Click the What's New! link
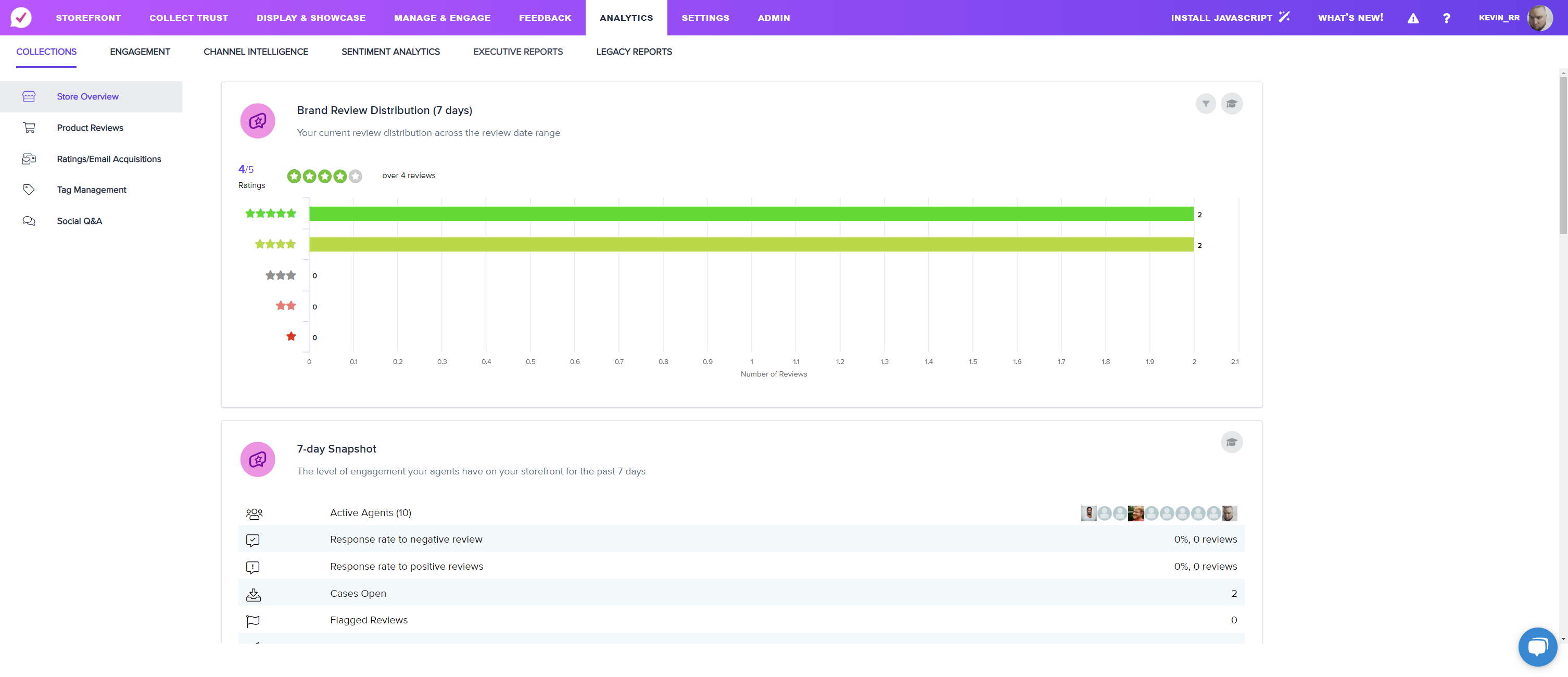The image size is (1568, 677). (1350, 18)
